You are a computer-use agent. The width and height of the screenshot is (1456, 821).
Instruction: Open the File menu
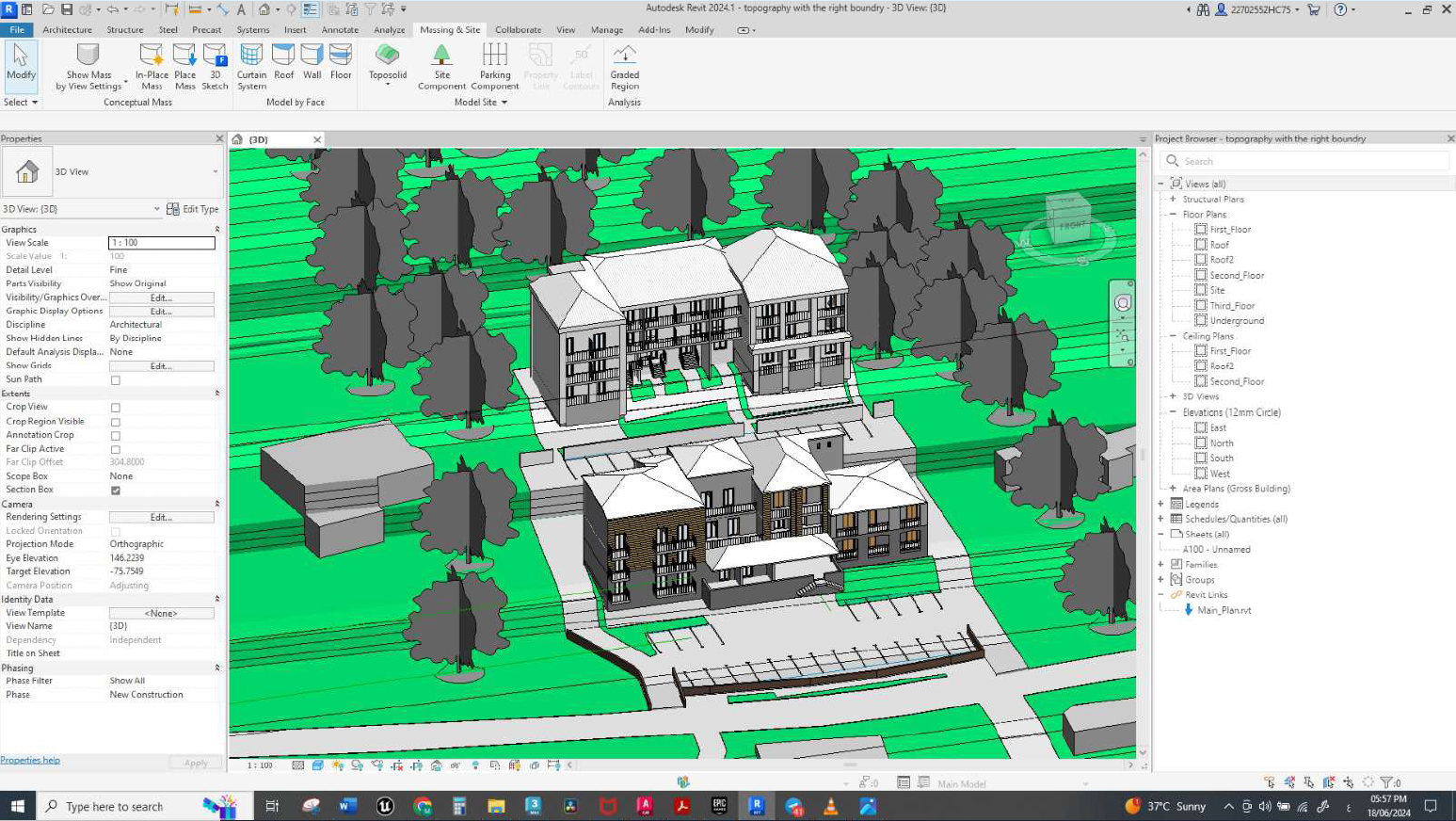17,29
